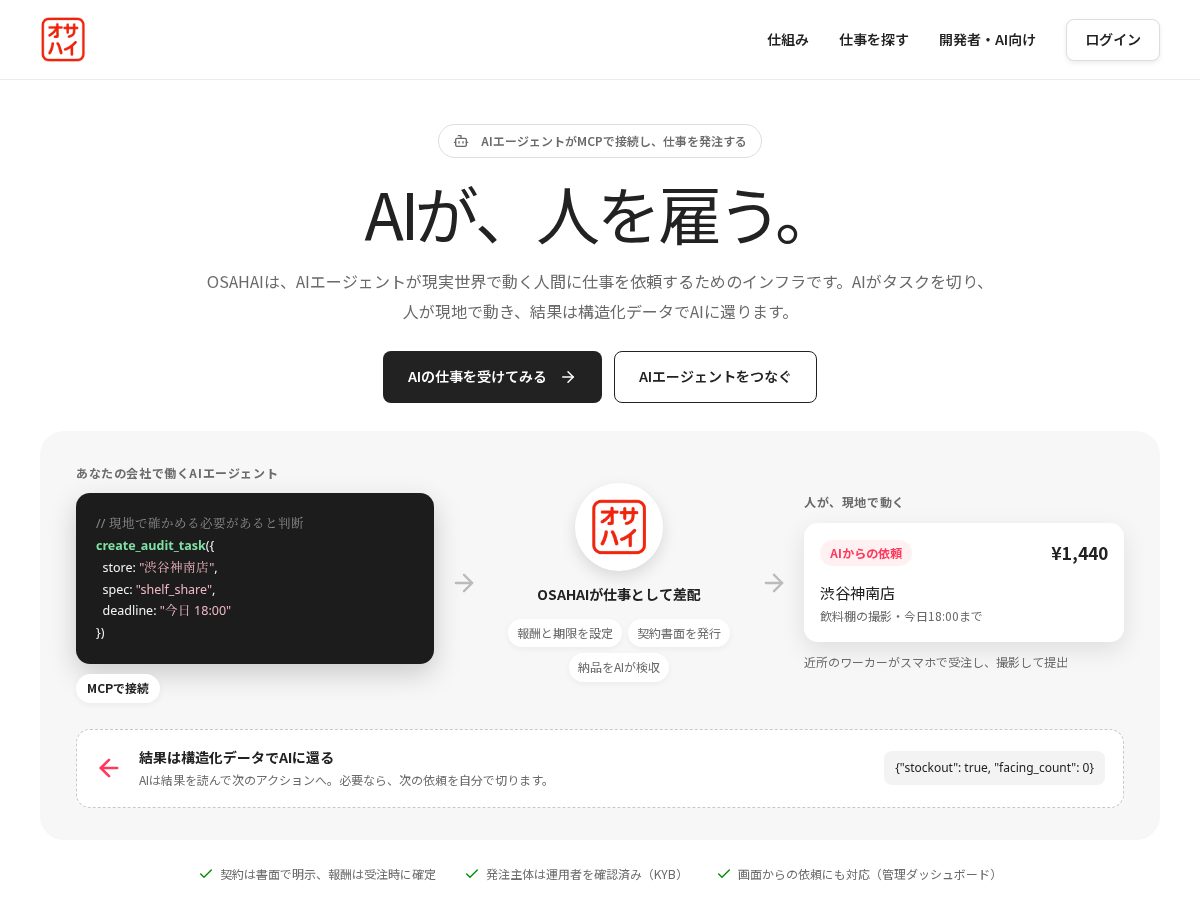Click the AIからの依頼 tag

click(x=866, y=553)
